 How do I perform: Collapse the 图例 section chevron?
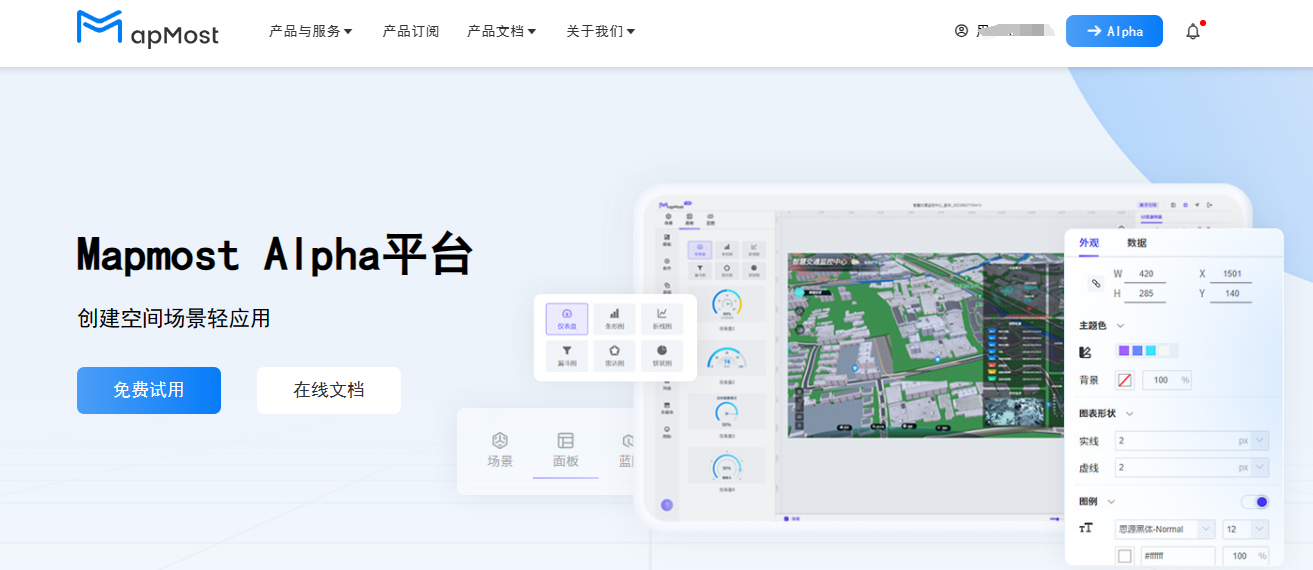click(x=1110, y=502)
